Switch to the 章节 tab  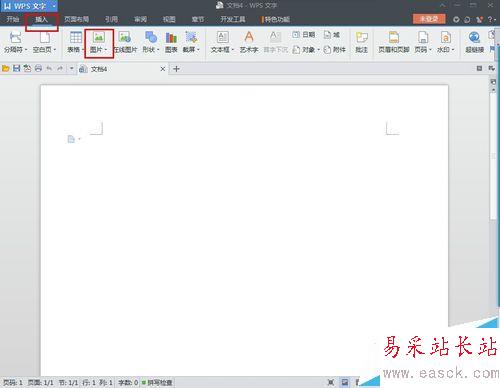(198, 19)
